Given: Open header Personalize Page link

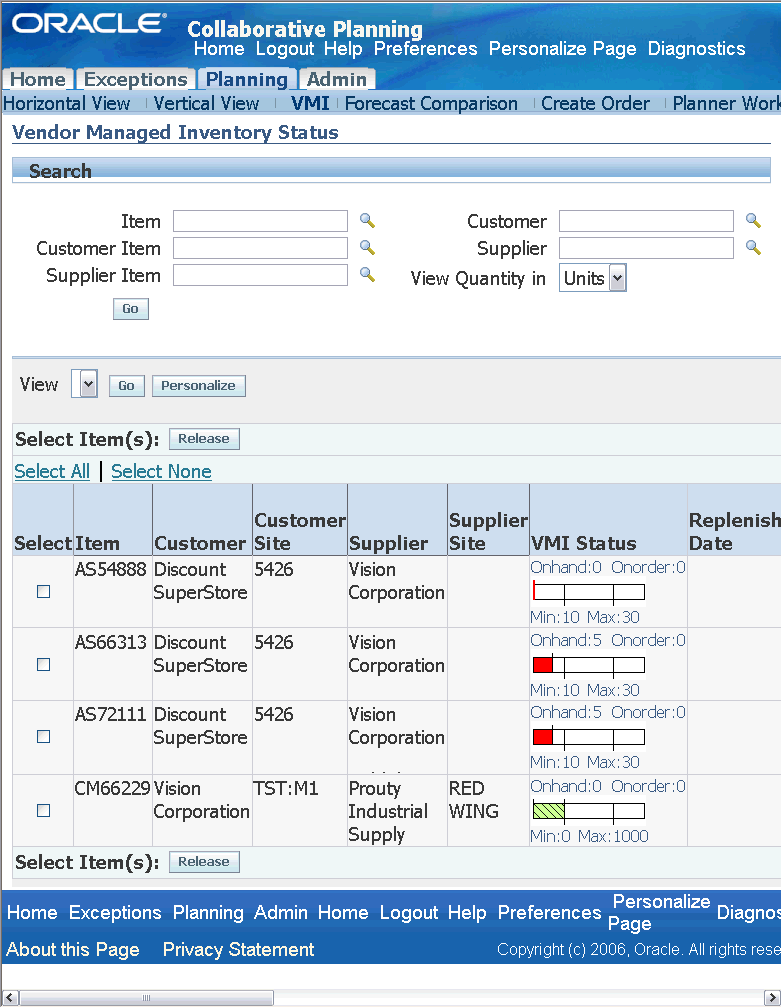Looking at the screenshot, I should pos(562,49).
